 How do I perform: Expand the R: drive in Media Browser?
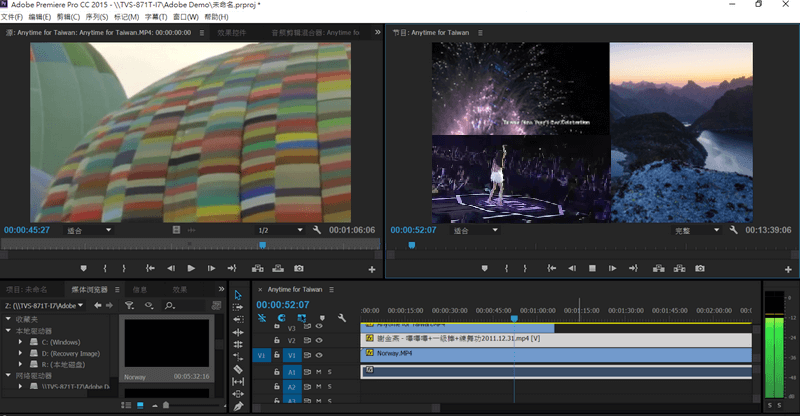(20, 364)
